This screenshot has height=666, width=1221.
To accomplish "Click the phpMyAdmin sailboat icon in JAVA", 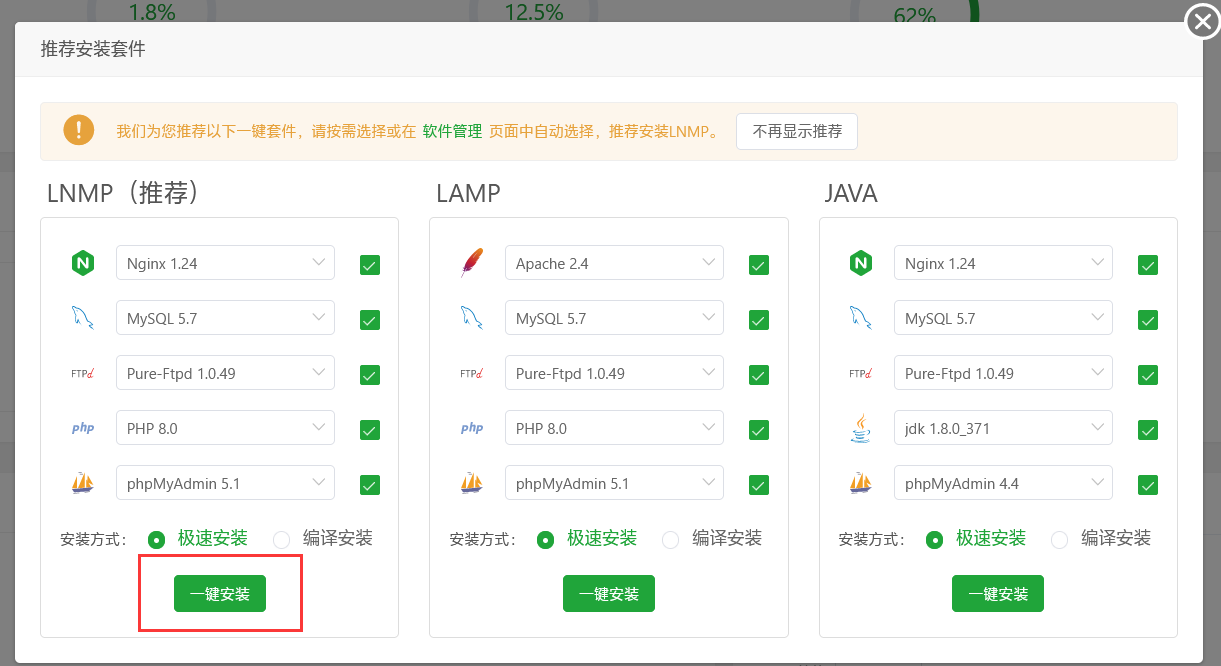I will (x=860, y=483).
